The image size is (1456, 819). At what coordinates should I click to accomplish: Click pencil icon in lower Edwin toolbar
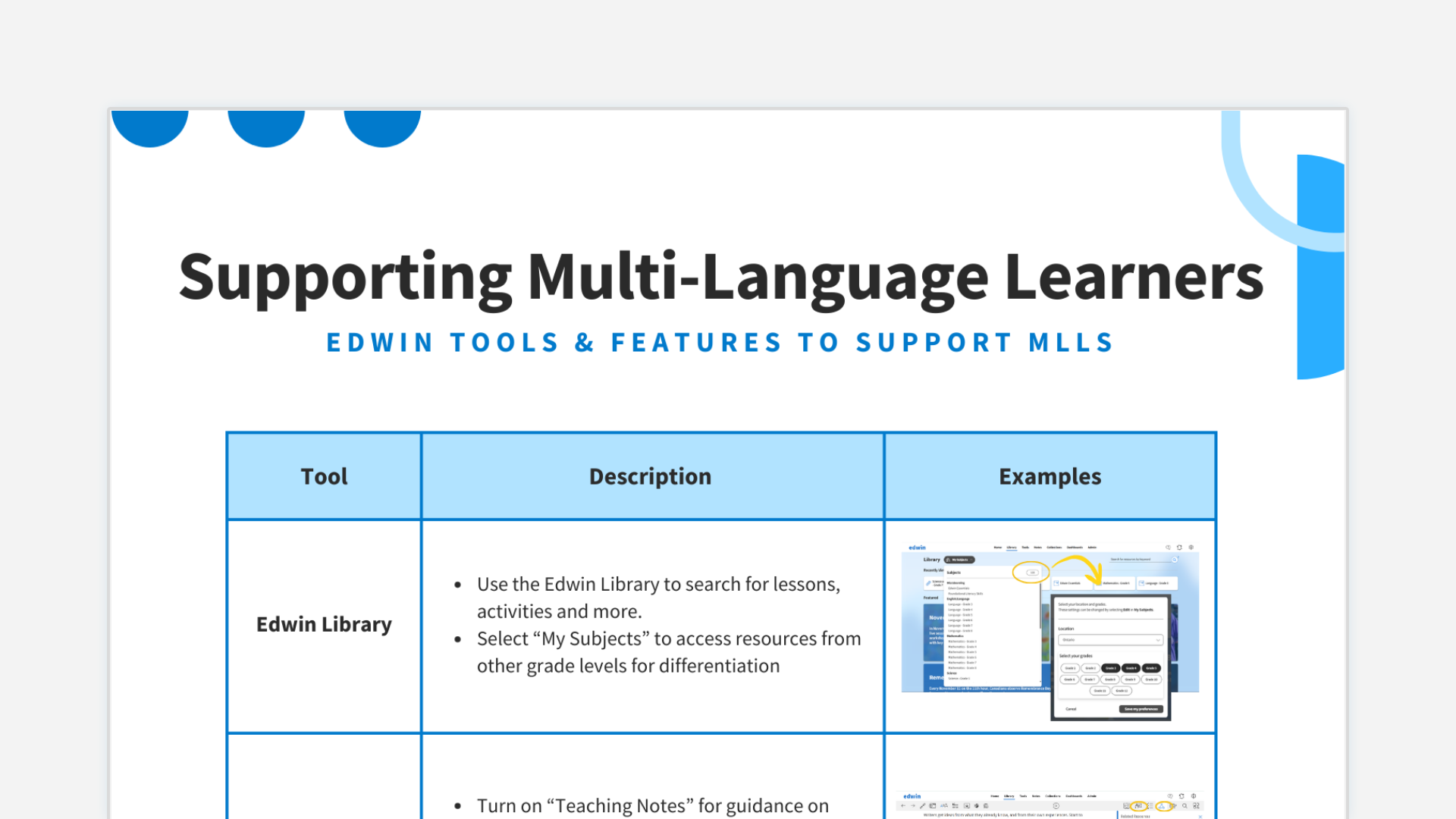(x=922, y=806)
